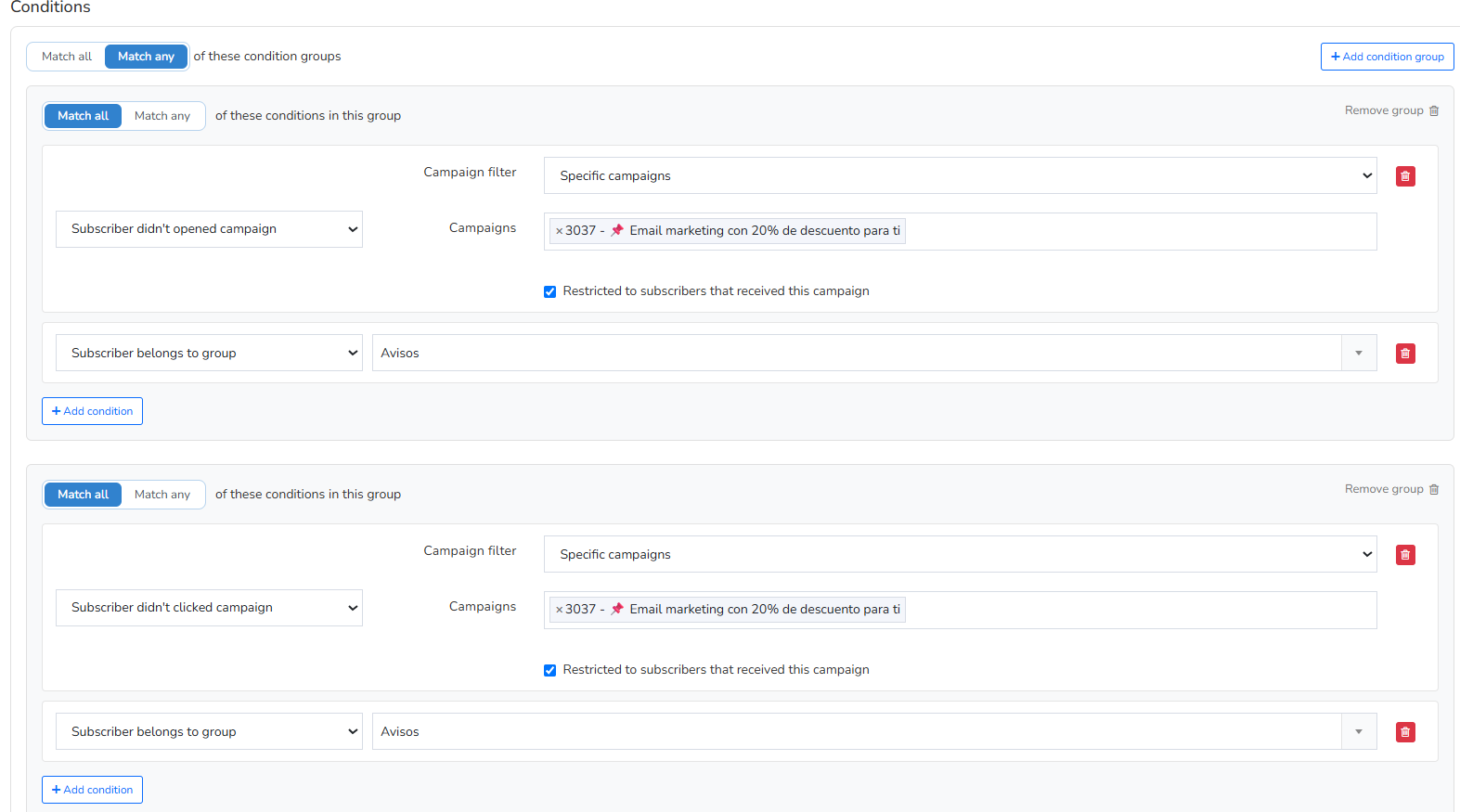Image resolution: width=1460 pixels, height=812 pixels.
Task: Open Campaign filter dropdown for didn't-opened condition
Action: click(x=960, y=175)
